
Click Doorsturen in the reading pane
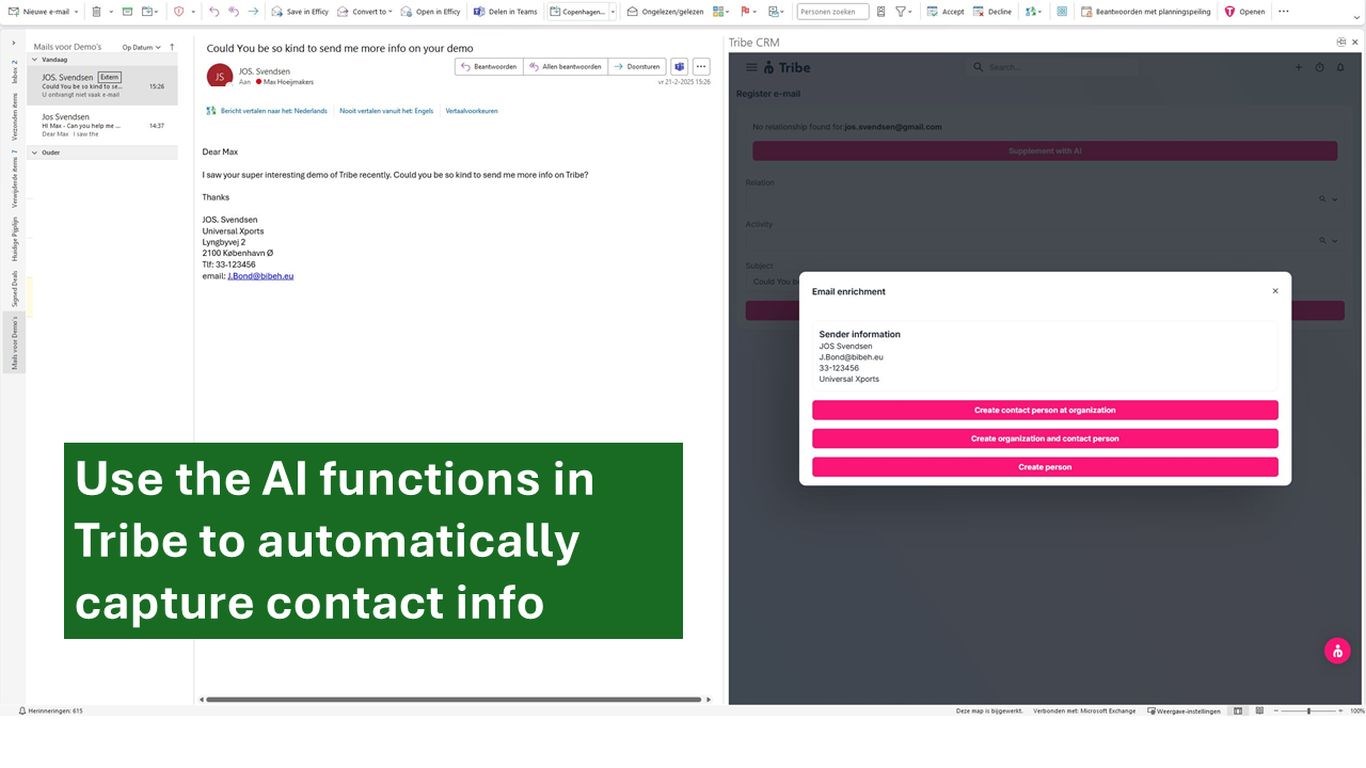[636, 66]
